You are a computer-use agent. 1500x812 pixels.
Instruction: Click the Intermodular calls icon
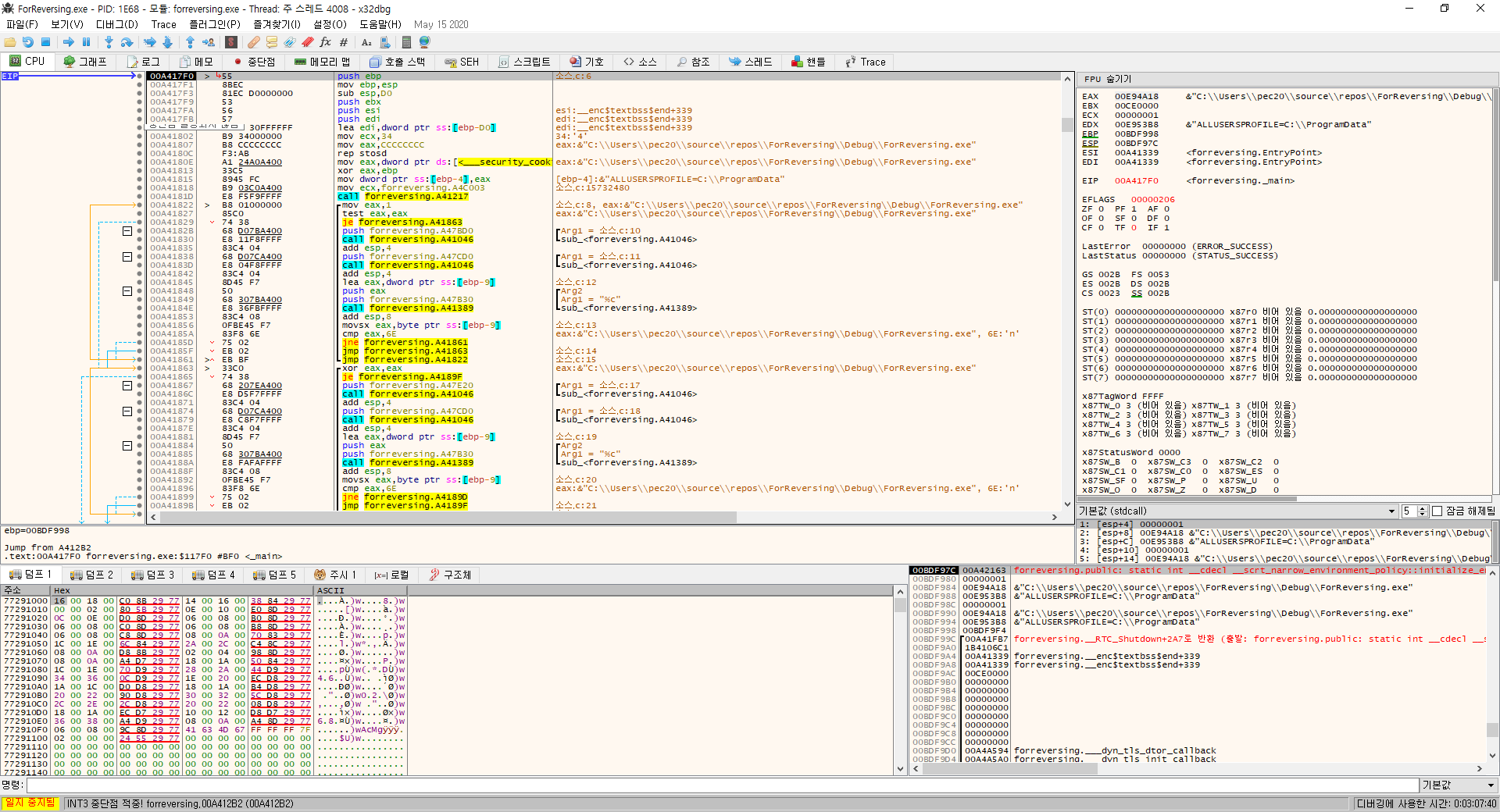coord(384,42)
